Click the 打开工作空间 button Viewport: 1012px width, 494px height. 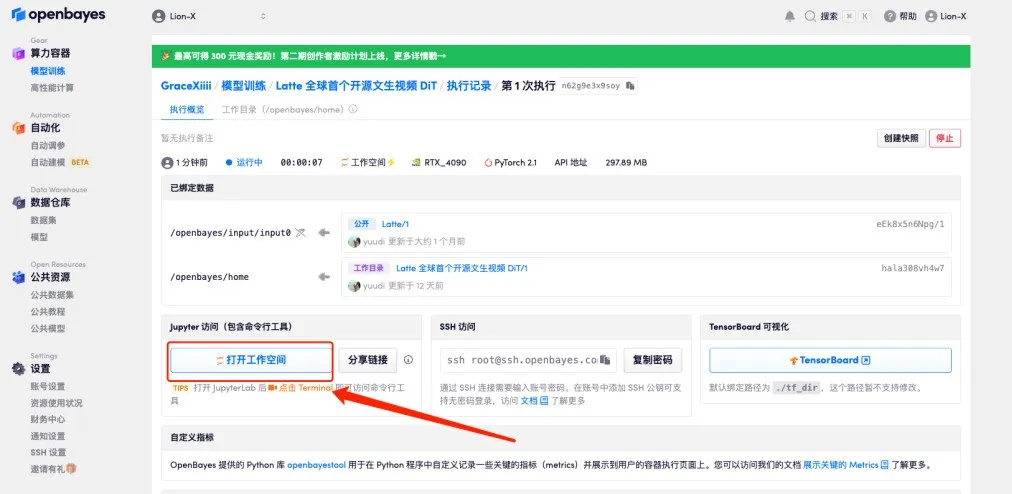pos(250,359)
